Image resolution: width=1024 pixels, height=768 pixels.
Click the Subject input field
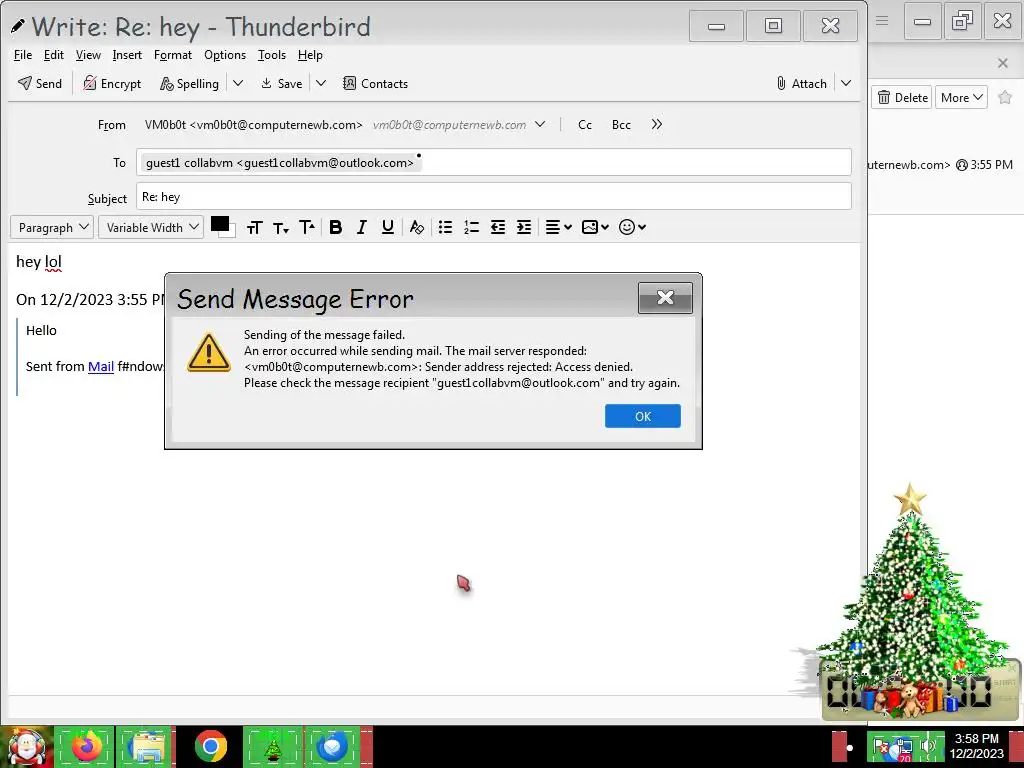(x=494, y=197)
